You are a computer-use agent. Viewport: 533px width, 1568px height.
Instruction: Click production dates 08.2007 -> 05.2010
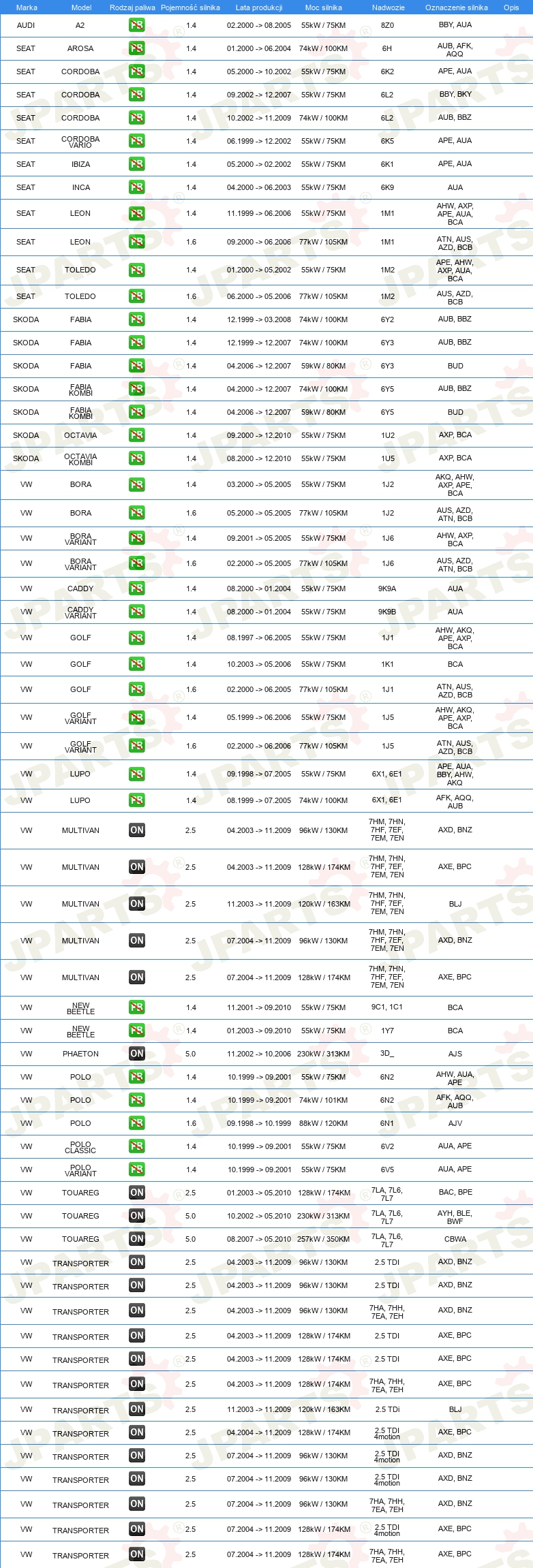coord(259,1239)
